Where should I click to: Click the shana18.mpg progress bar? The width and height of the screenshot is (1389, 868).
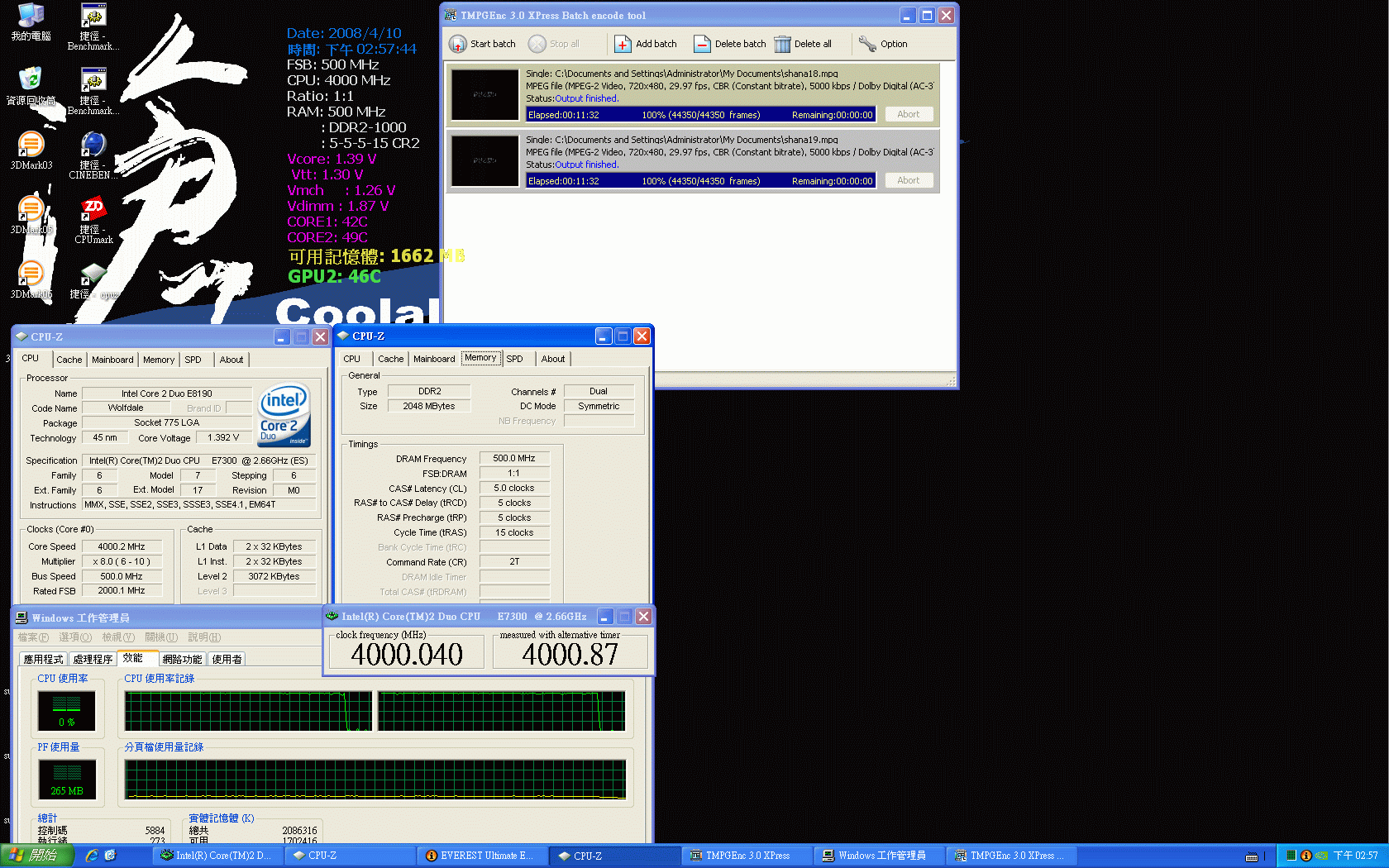tap(700, 115)
